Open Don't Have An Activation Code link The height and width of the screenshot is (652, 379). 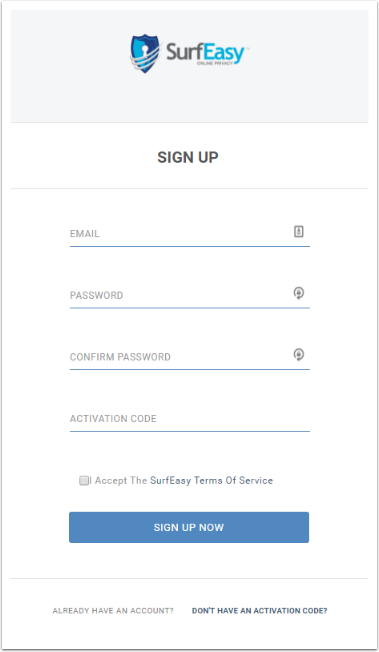coord(260,611)
